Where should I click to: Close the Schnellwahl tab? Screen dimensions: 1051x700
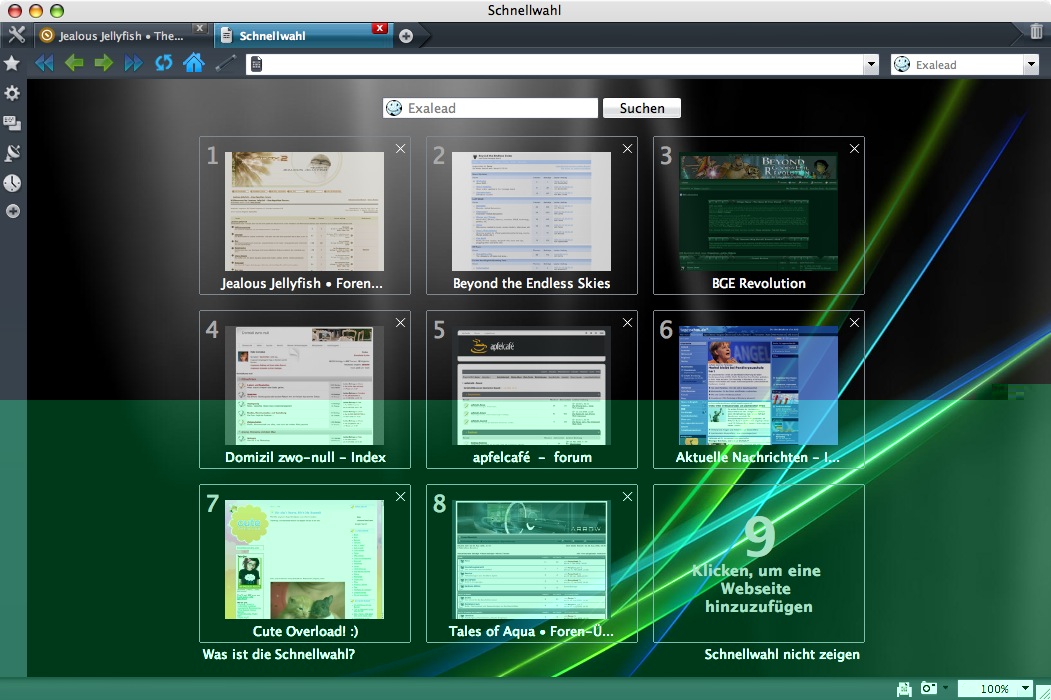tap(379, 29)
